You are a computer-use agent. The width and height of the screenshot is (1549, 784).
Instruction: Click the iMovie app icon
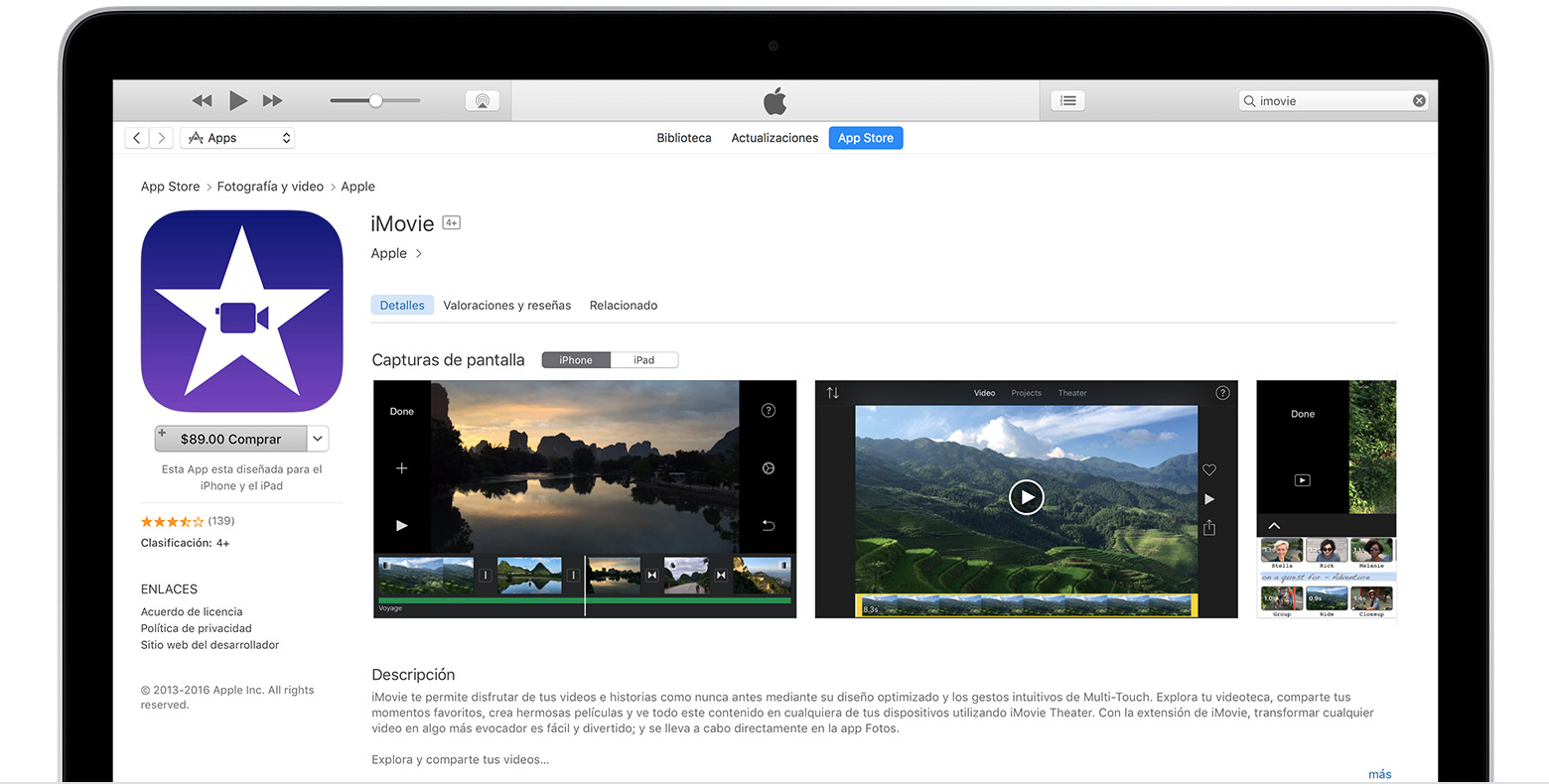point(242,312)
